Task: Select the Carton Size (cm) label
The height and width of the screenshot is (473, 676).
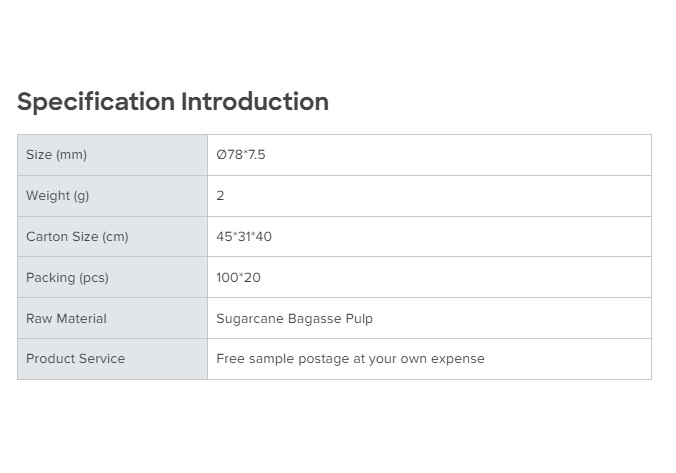Action: pyautogui.click(x=77, y=237)
